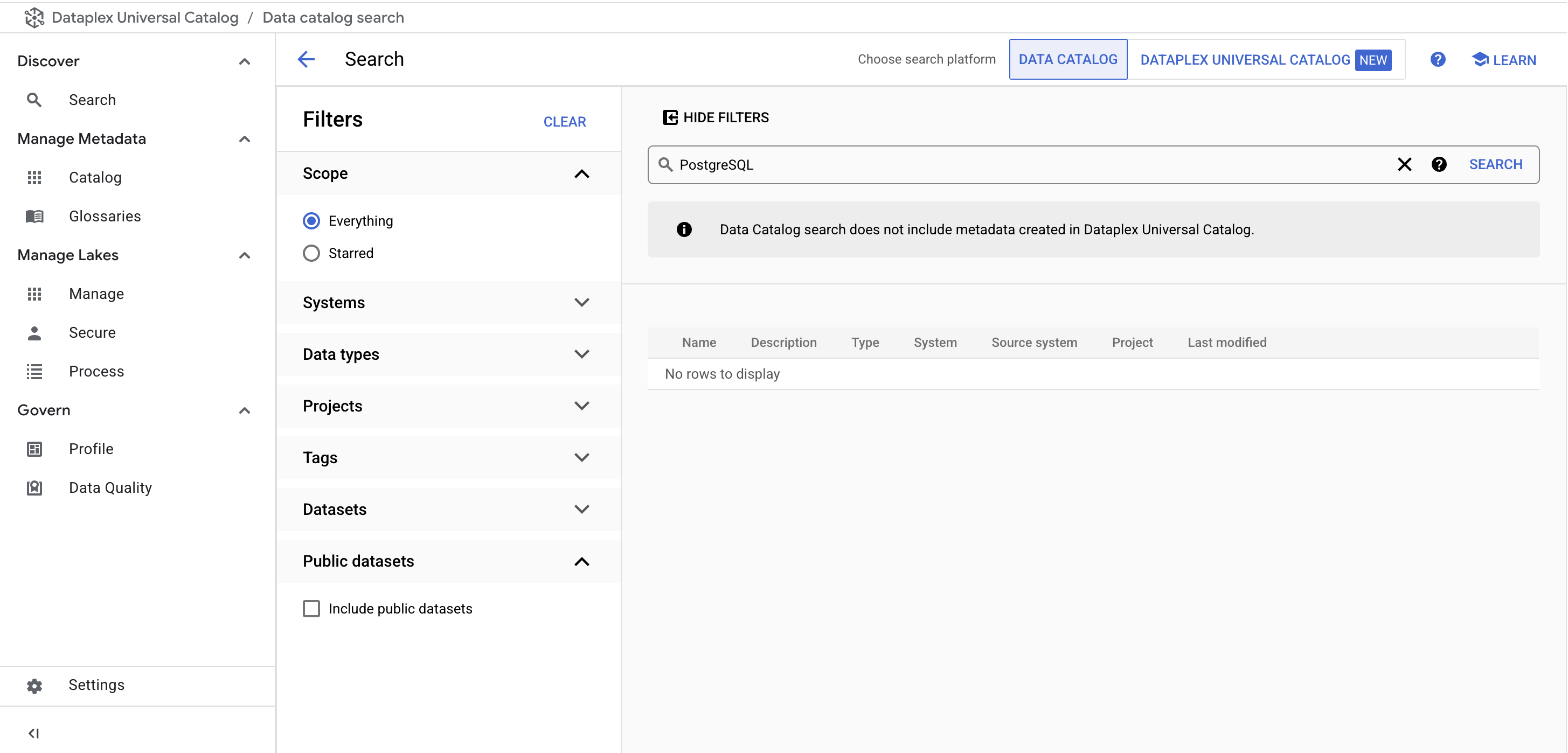1568x753 pixels.
Task: Collapse the Manage Lakes sidebar group
Action: [245, 255]
